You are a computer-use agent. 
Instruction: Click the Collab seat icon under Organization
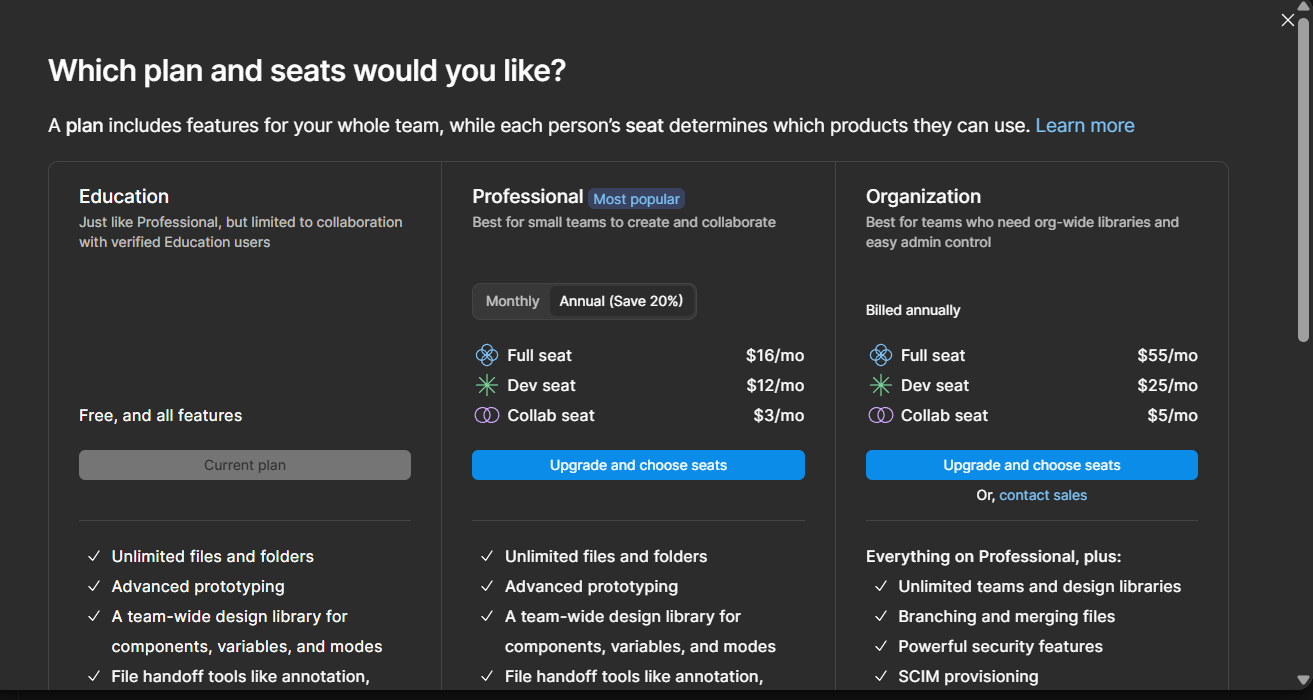(880, 415)
